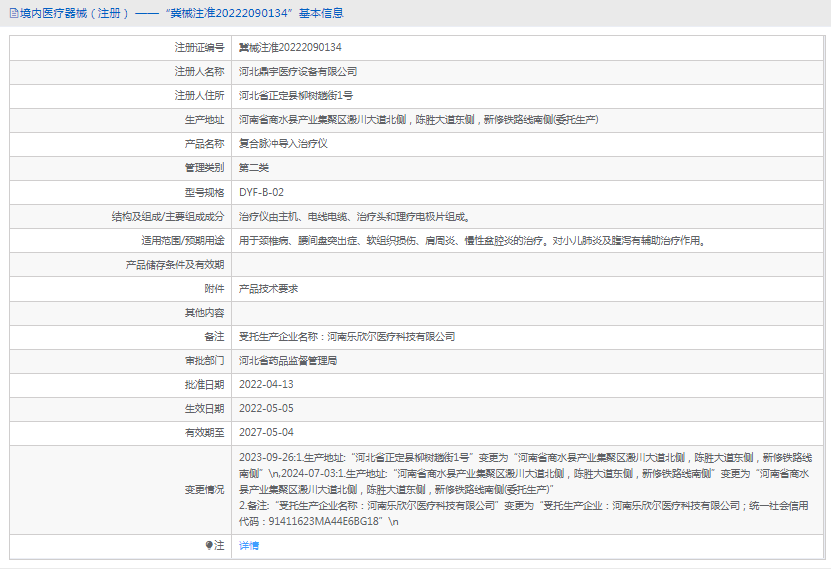Image resolution: width=831 pixels, height=569 pixels.
Task: Click the 注册人住所 label
Action: pos(199,95)
